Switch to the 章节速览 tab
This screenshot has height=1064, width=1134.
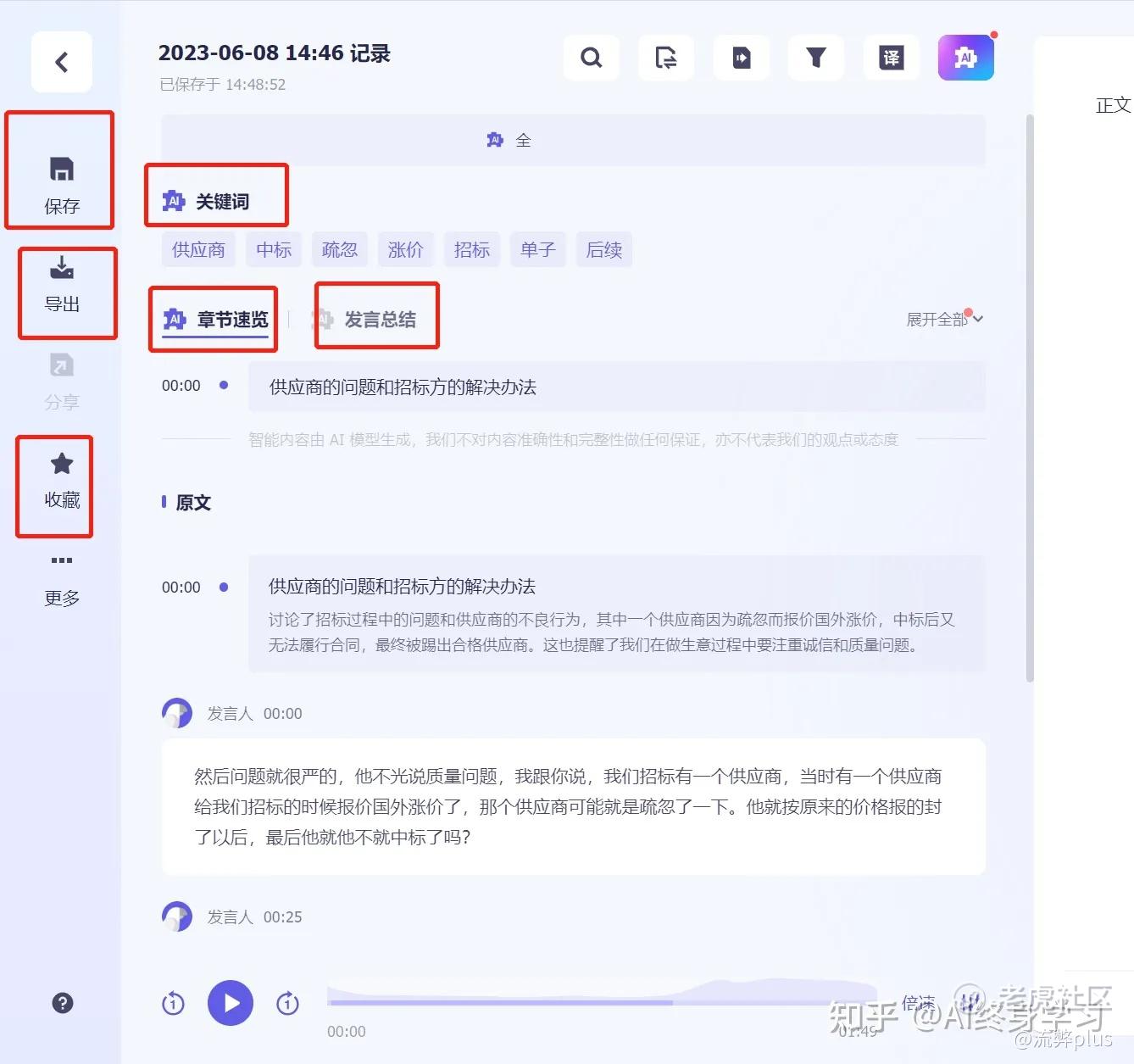coord(216,320)
